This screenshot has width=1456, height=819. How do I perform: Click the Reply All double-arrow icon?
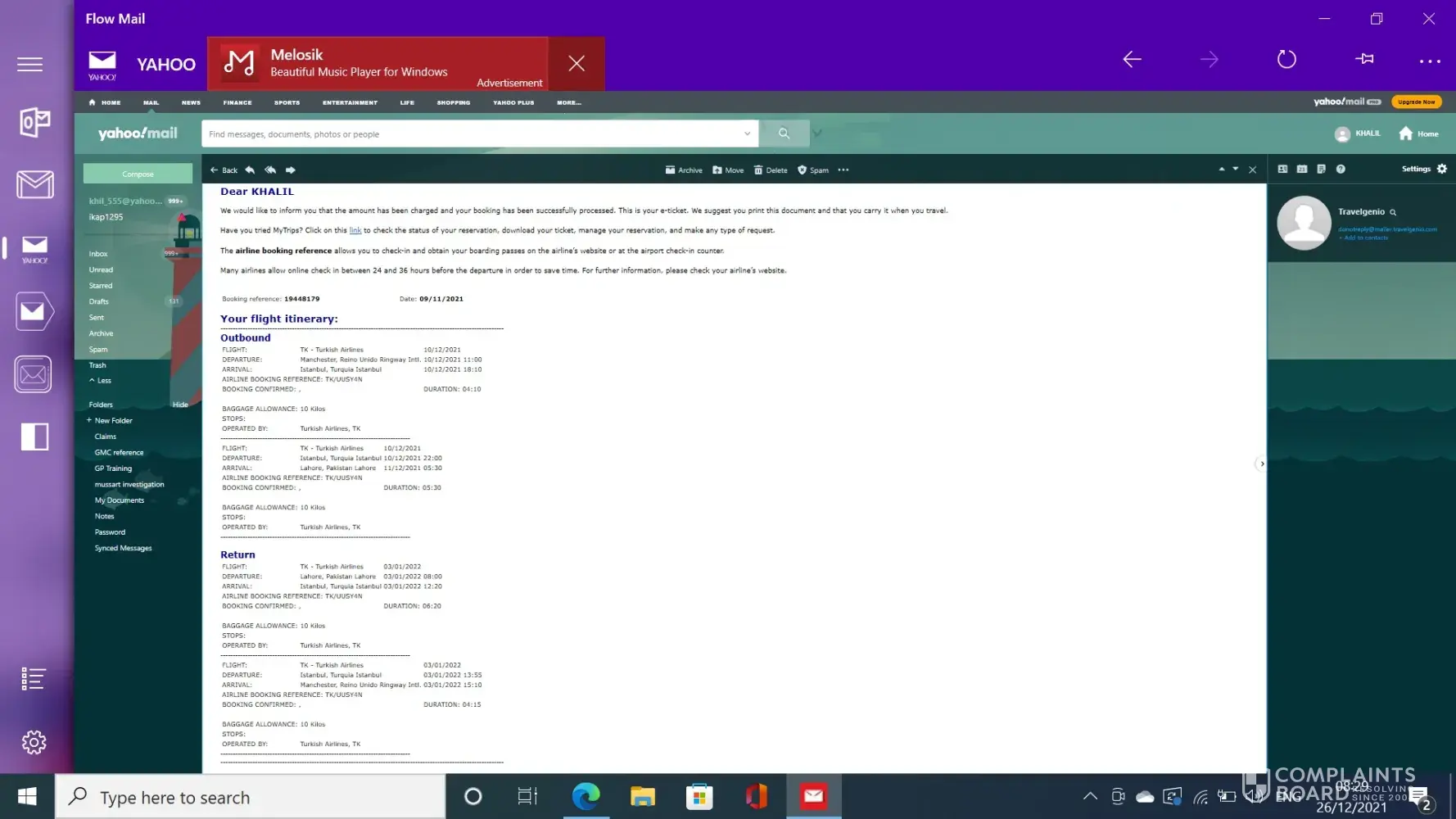(270, 170)
